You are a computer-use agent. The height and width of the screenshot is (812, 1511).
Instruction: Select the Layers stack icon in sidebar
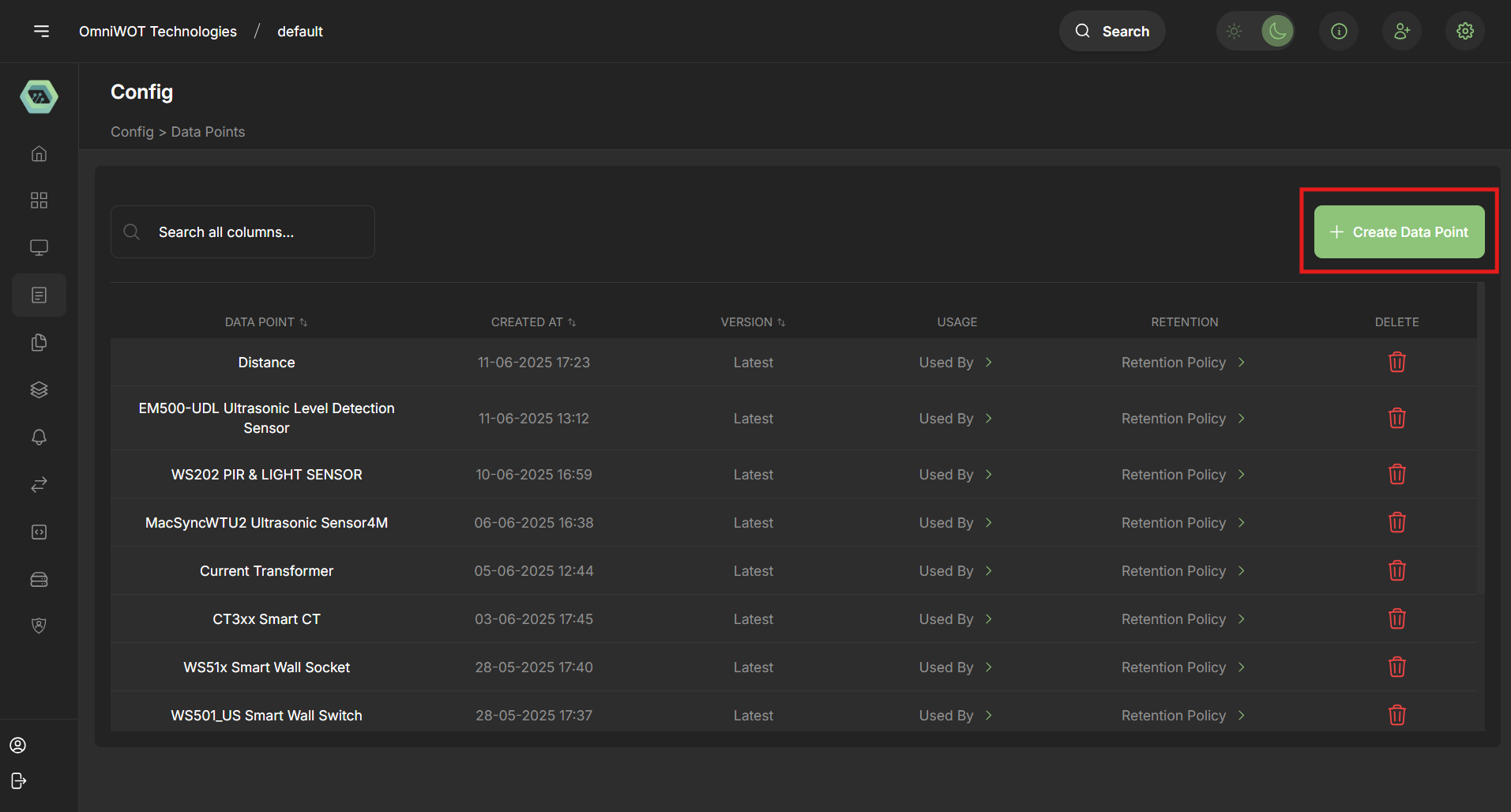pyautogui.click(x=39, y=389)
